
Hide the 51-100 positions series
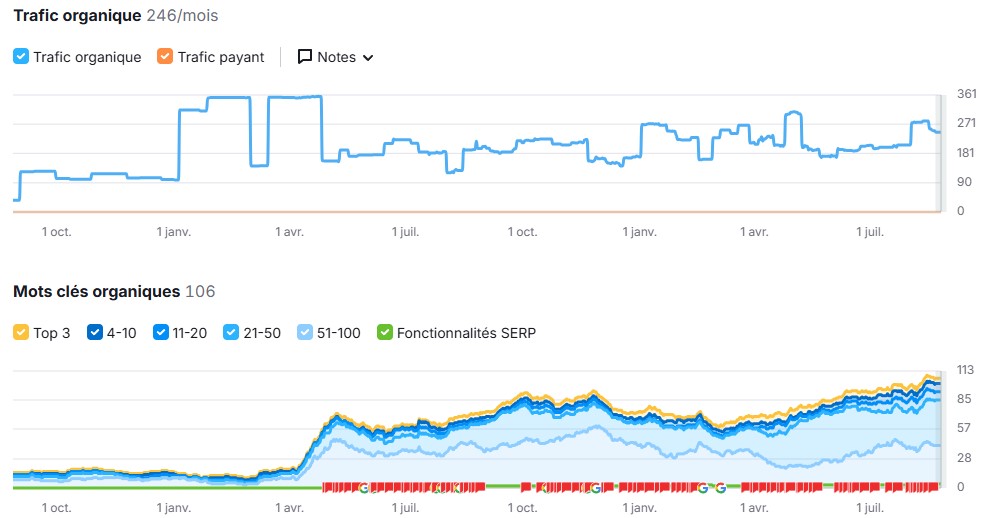(x=307, y=333)
